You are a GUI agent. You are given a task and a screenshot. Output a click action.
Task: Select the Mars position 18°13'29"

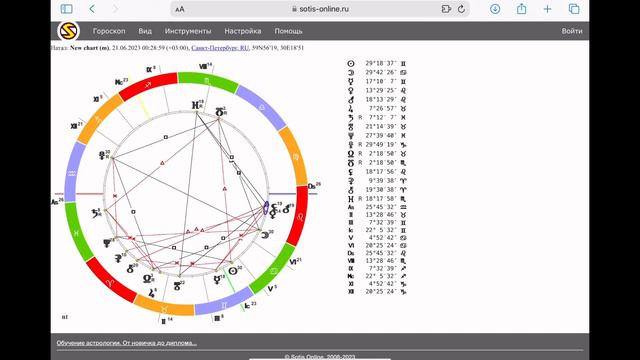coord(381,100)
